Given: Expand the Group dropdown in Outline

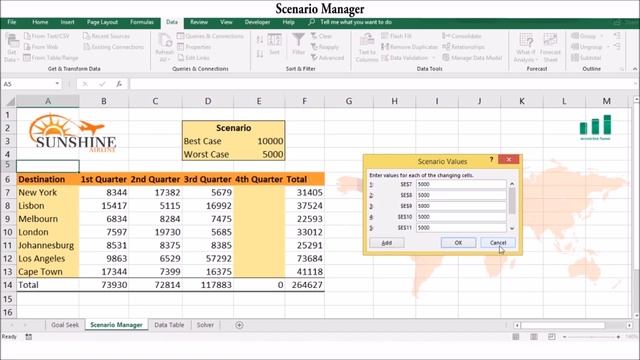Looking at the screenshot, I should 602,36.
